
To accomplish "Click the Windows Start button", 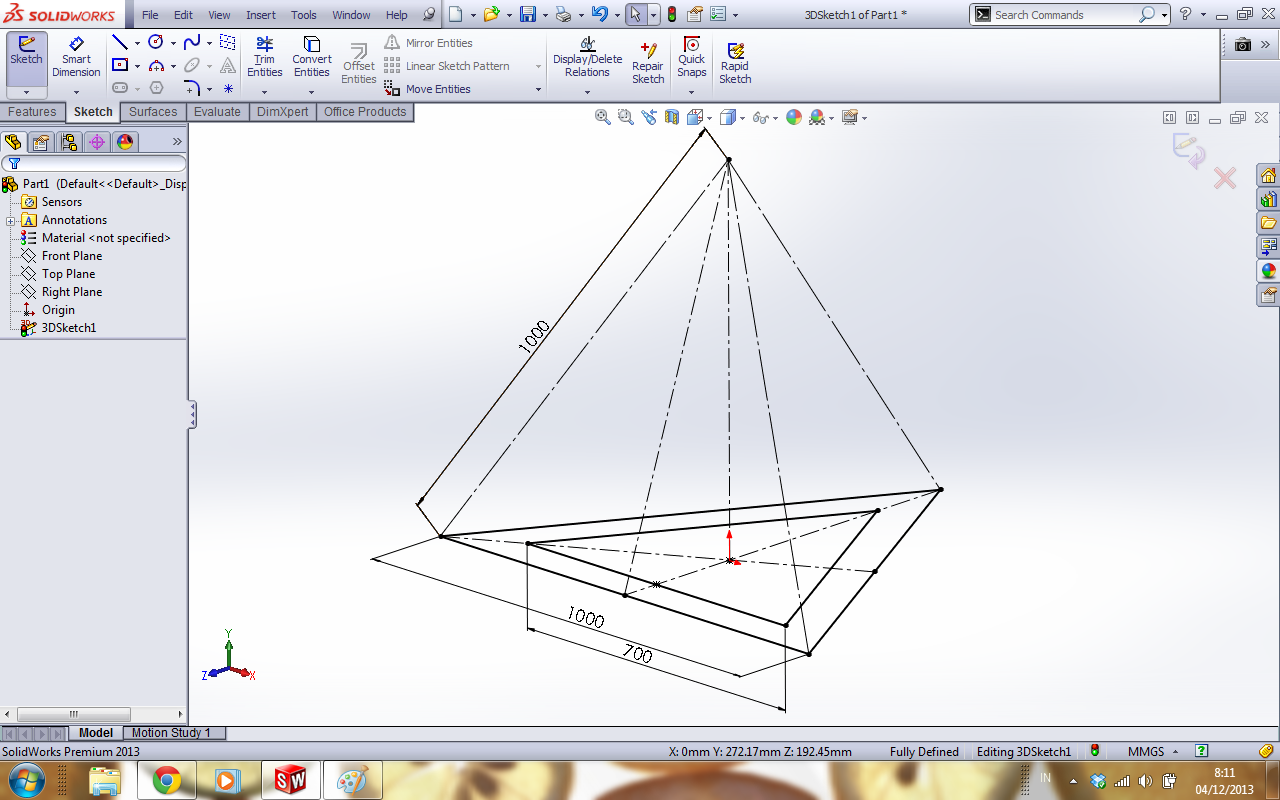I will point(27,780).
